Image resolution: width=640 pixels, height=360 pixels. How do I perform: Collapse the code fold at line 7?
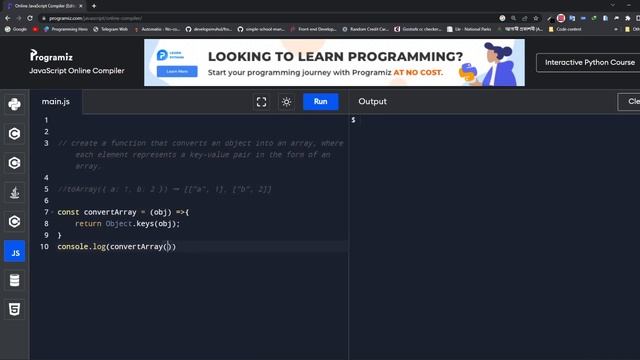click(x=52, y=212)
